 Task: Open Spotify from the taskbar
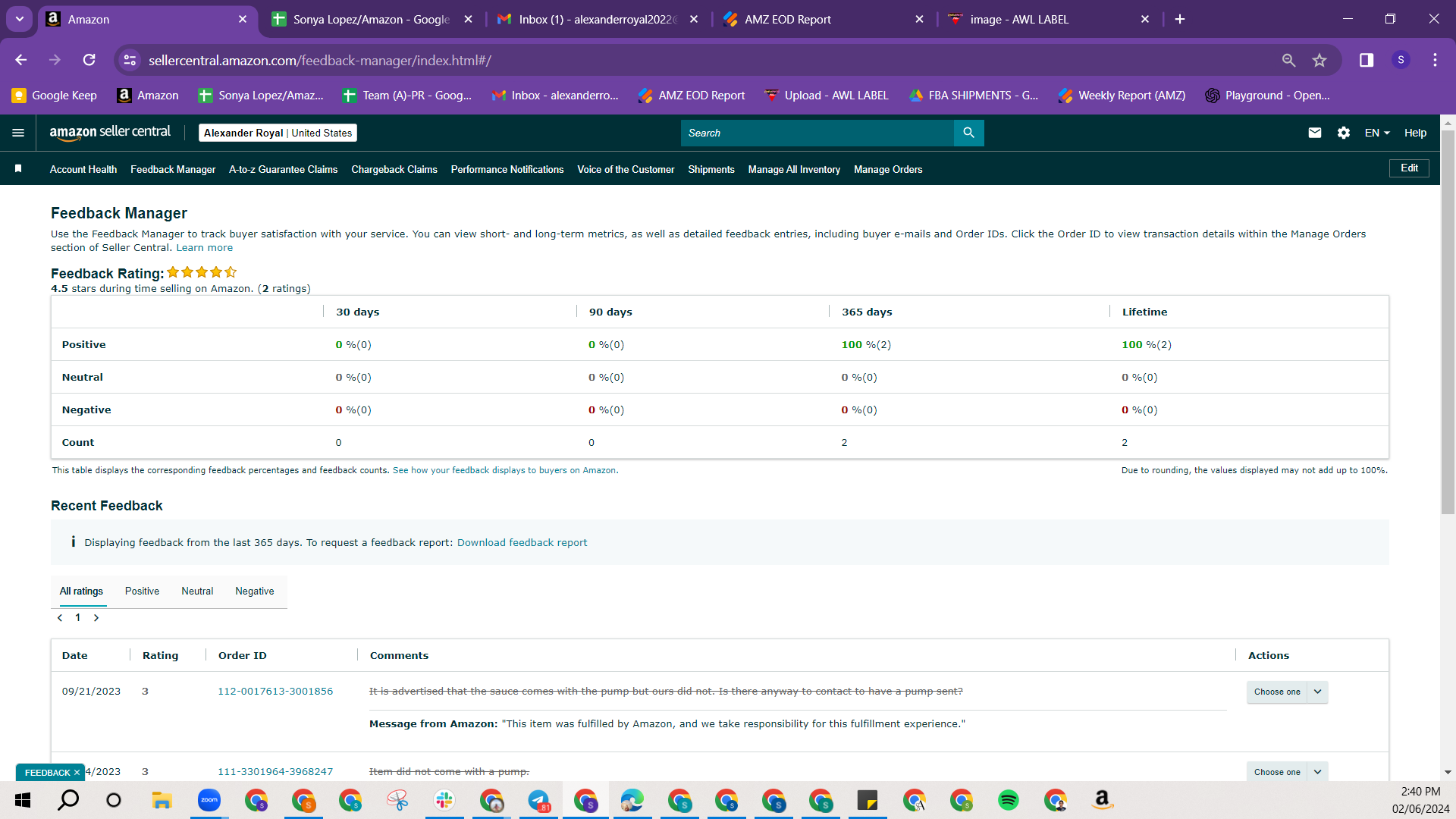pyautogui.click(x=1009, y=800)
